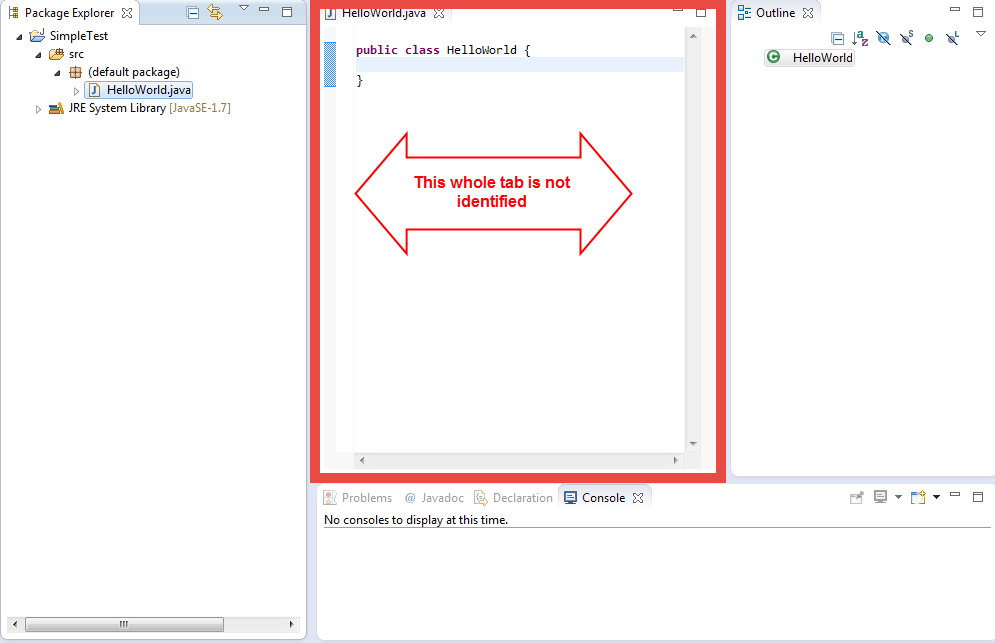The width and height of the screenshot is (995, 643).
Task: Switch to the Declaration tab
Action: (513, 498)
